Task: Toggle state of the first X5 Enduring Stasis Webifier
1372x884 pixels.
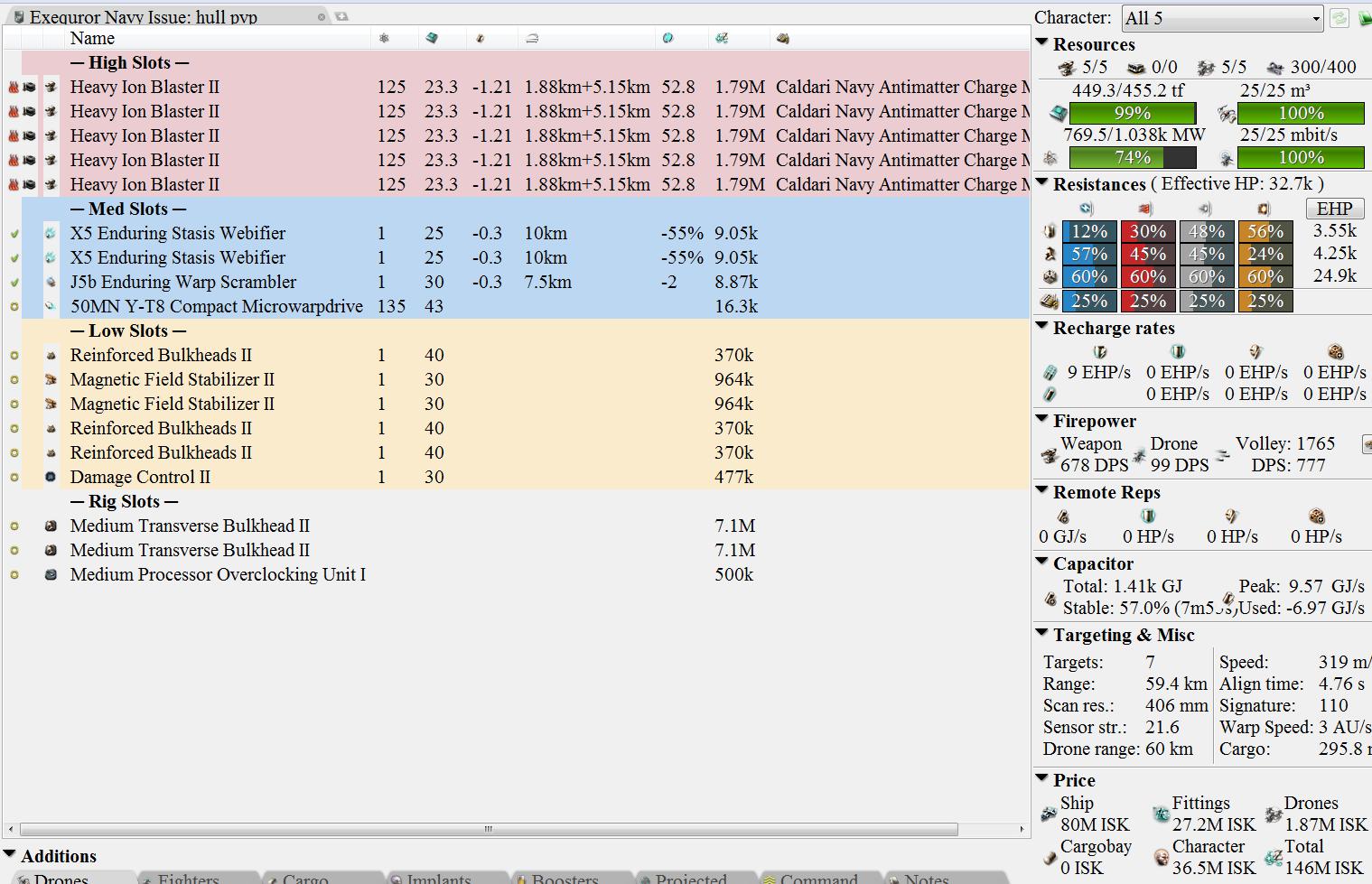Action: 14,233
